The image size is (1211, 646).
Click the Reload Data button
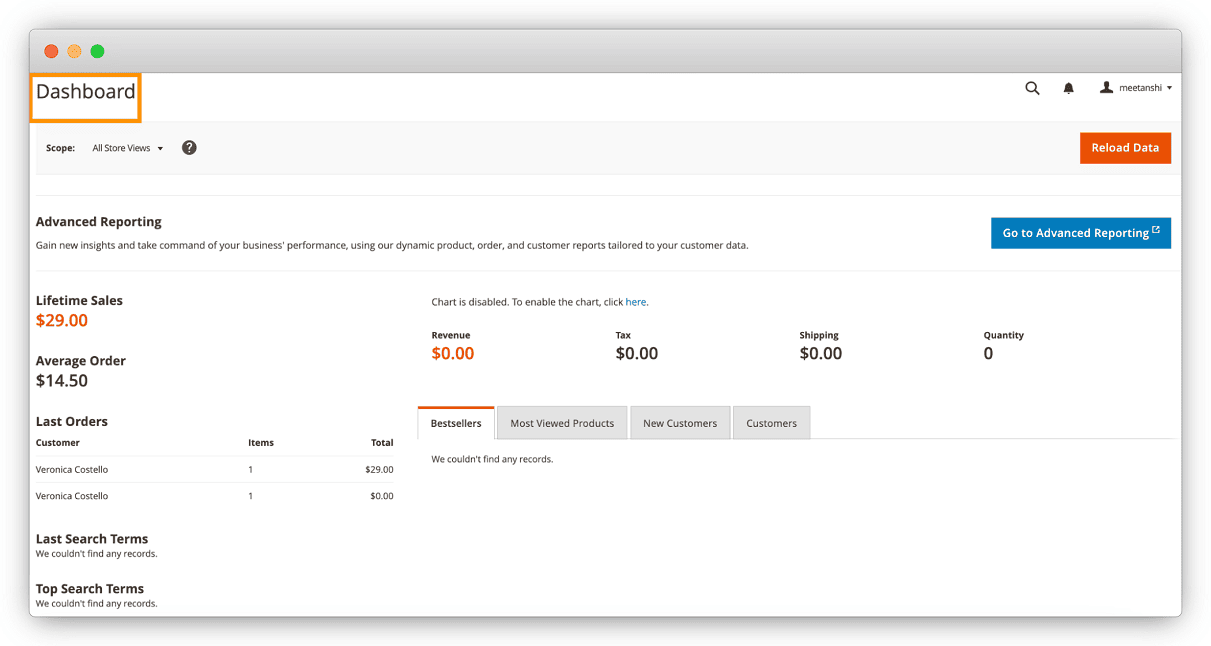(x=1125, y=148)
